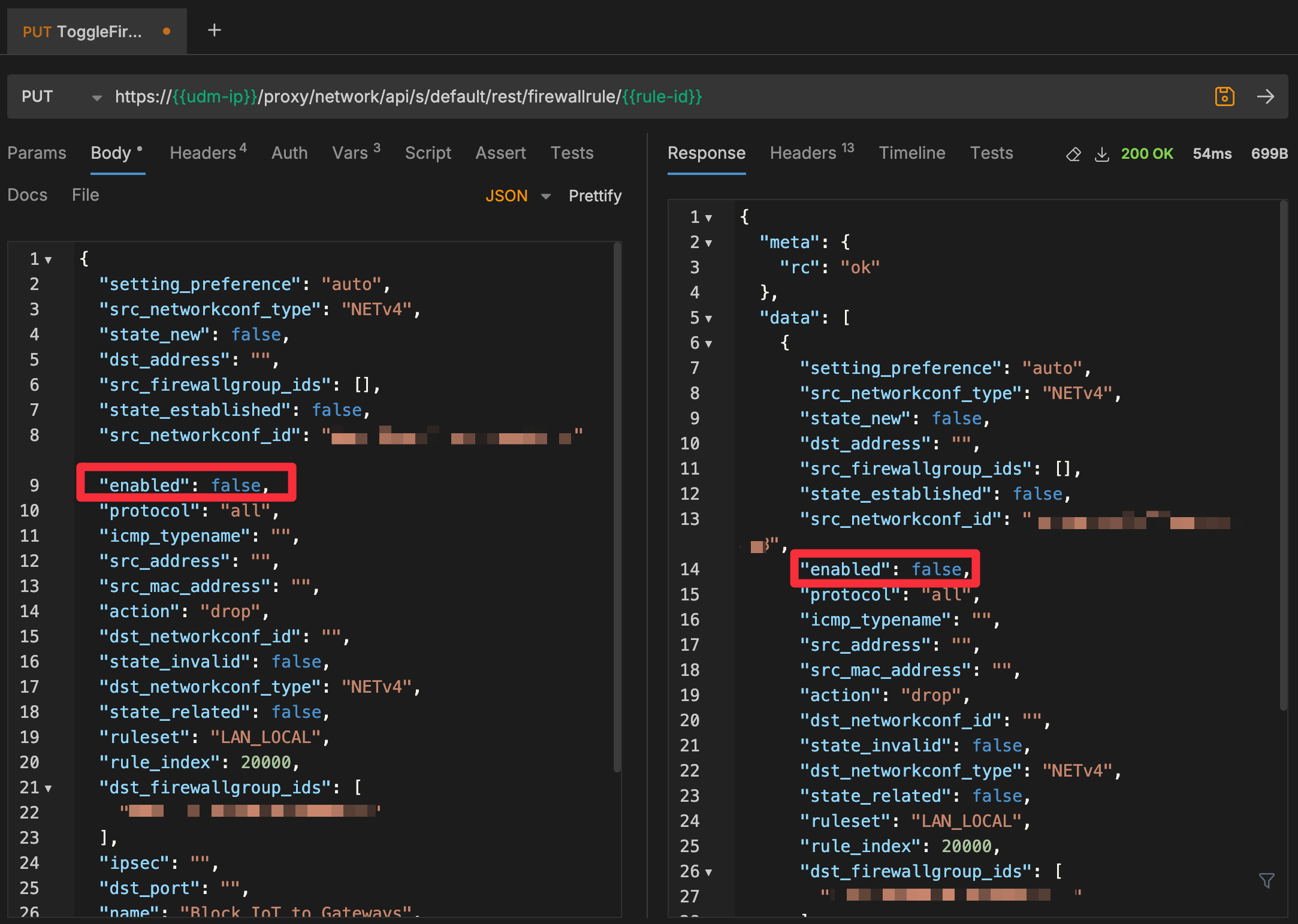
Task: Click the Prettify button
Action: point(594,196)
